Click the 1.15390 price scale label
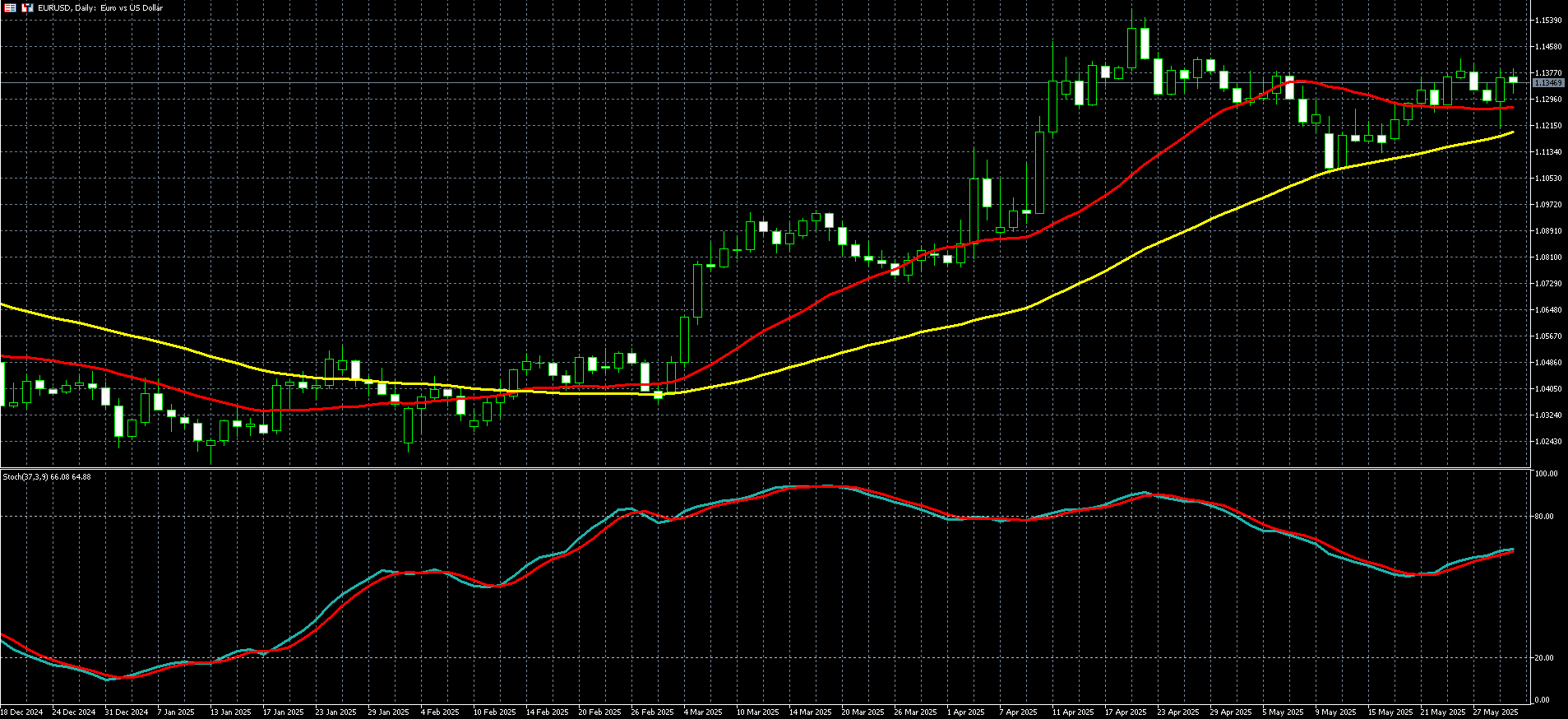The image size is (1568, 719). [1548, 20]
